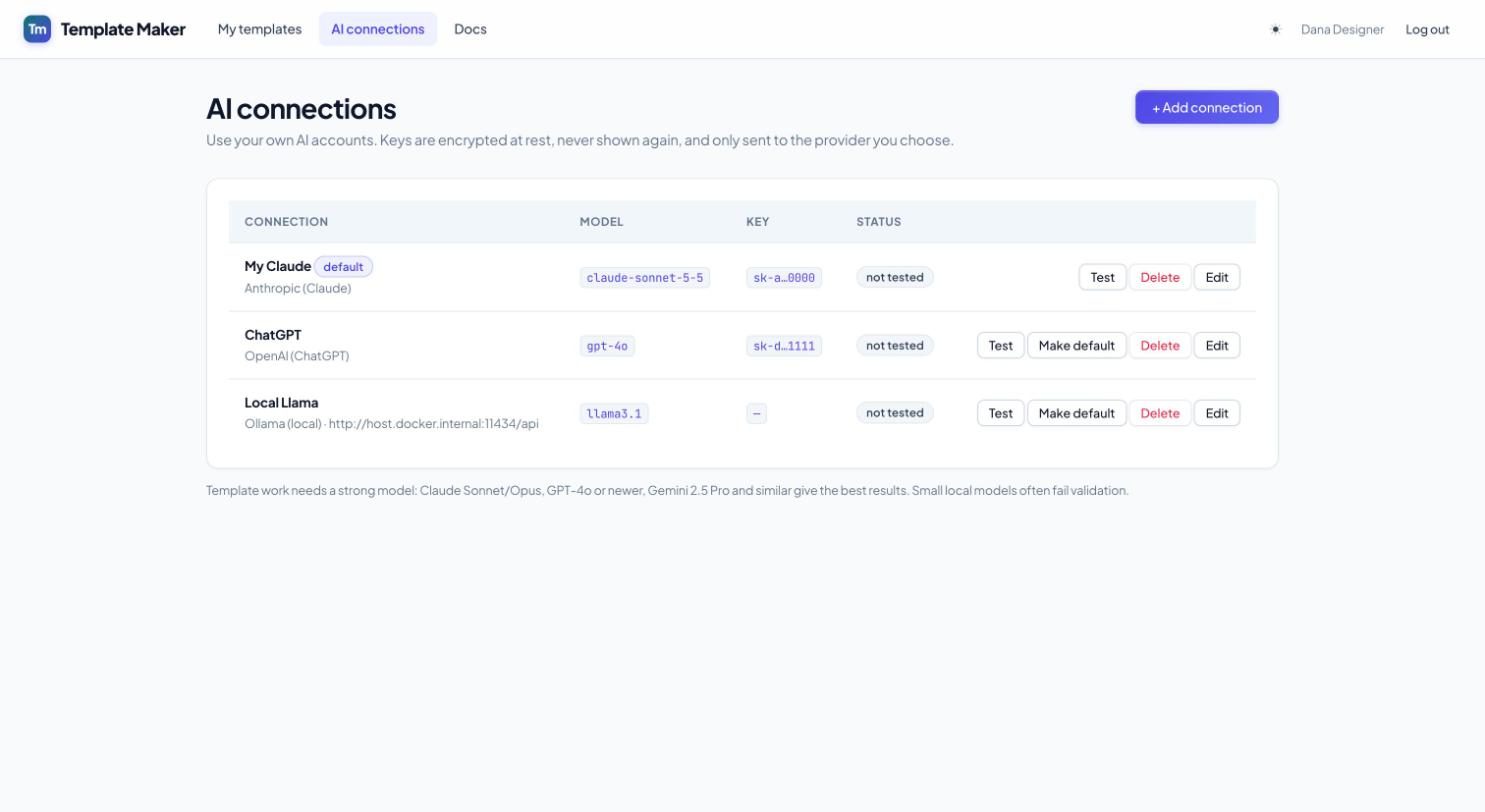
Task: Click Local Llama's not tested status
Action: click(x=895, y=412)
